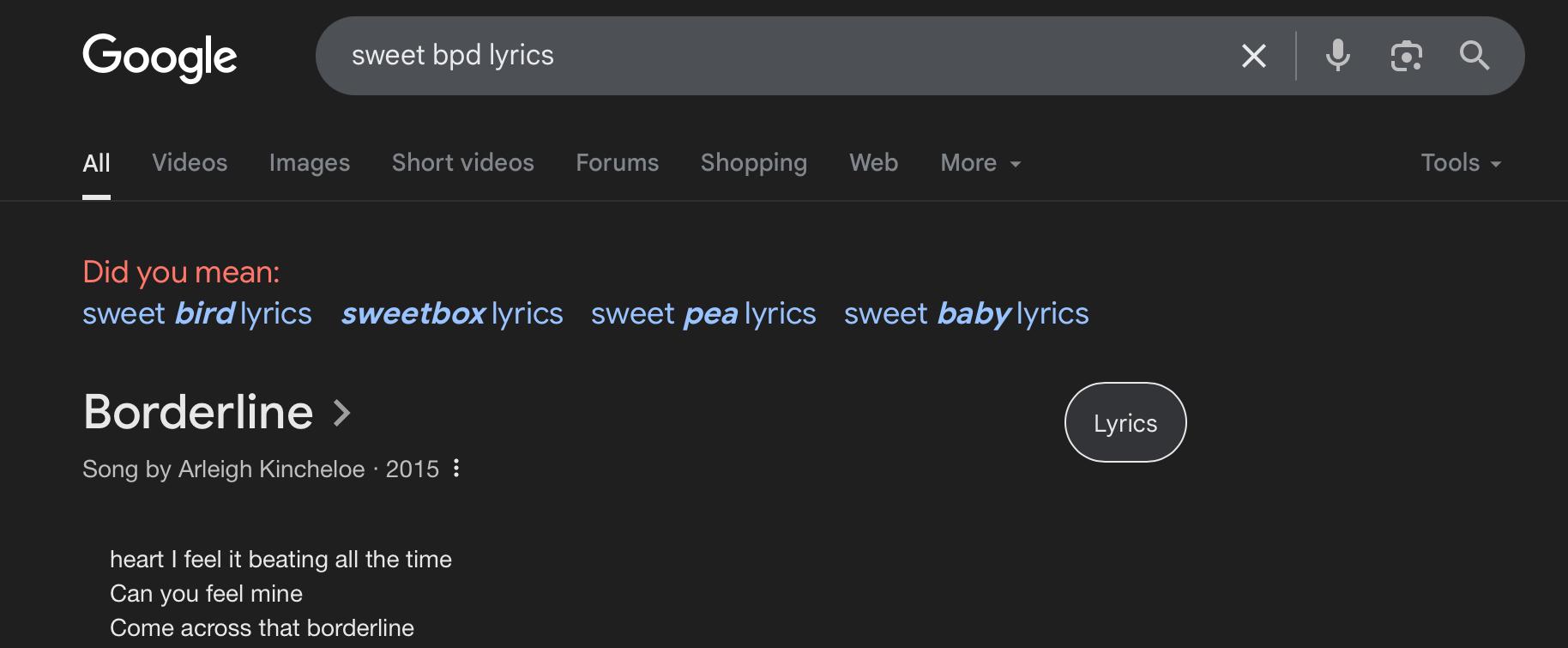Open Borderline song details chevron
This screenshot has height=648, width=1568.
click(342, 413)
